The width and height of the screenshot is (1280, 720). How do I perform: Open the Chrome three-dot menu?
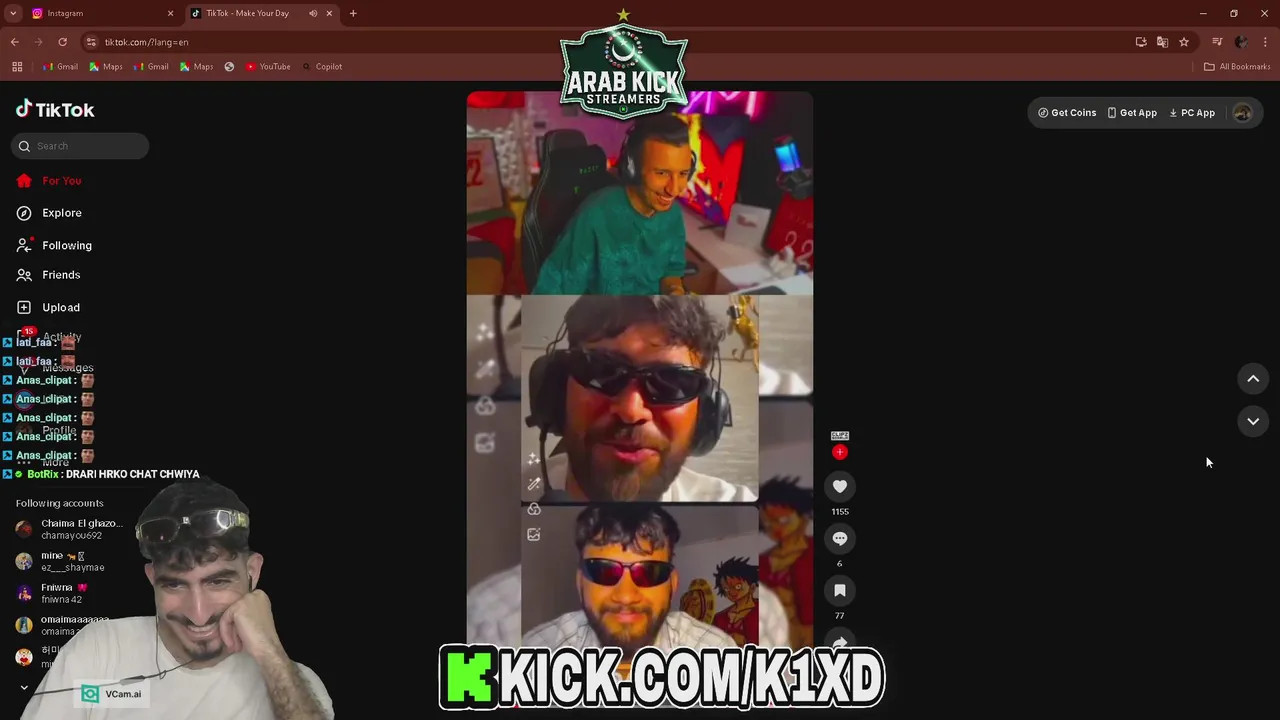1266,42
